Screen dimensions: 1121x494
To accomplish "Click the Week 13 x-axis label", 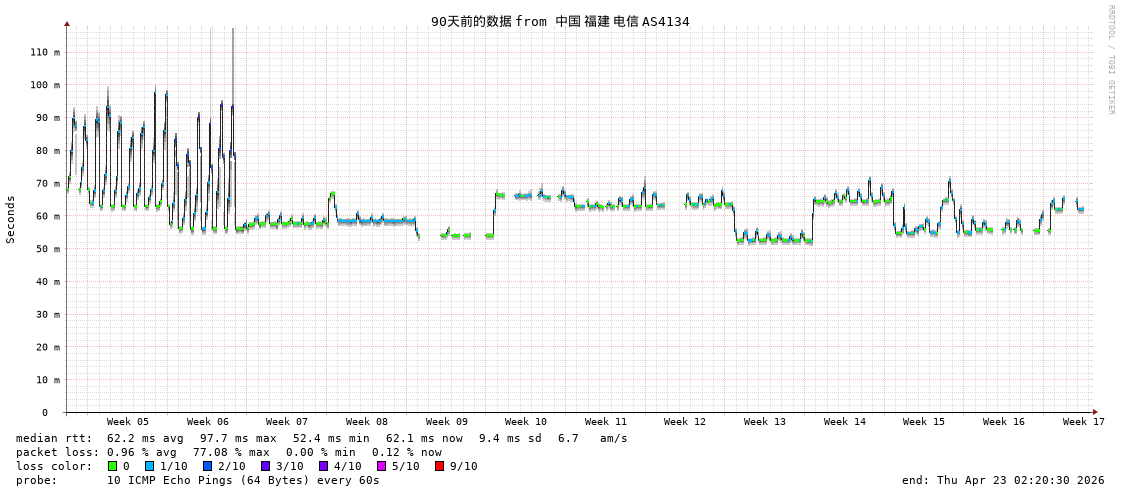I will [765, 422].
